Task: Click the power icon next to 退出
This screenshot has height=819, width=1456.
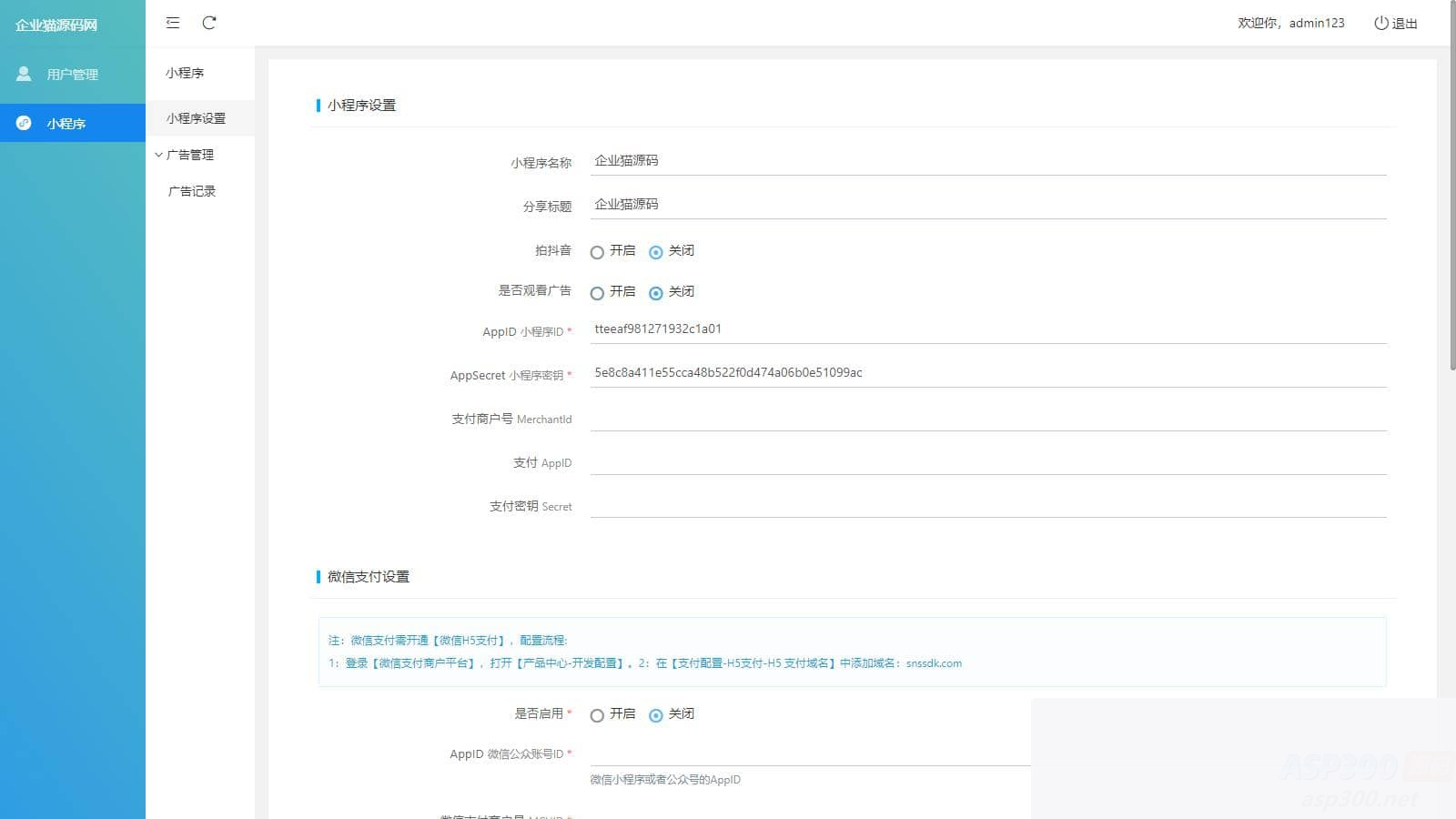Action: tap(1380, 24)
